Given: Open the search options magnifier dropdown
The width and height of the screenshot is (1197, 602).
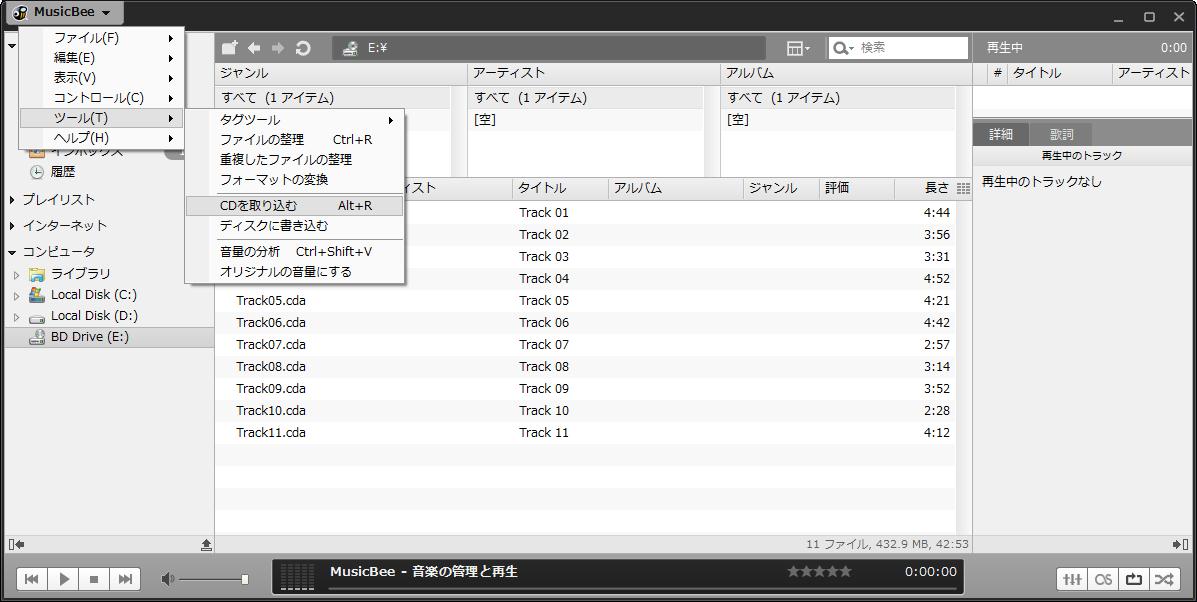Looking at the screenshot, I should point(843,48).
